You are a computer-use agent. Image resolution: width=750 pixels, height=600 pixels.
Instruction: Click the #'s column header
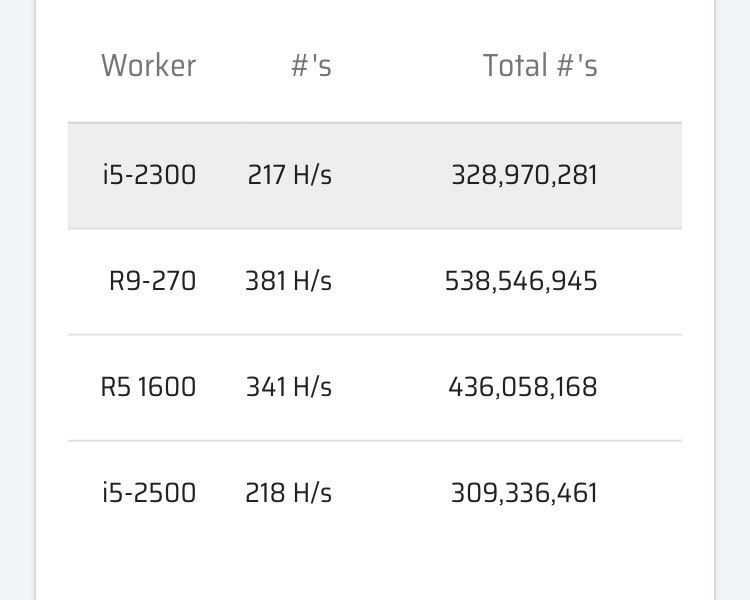(x=311, y=66)
